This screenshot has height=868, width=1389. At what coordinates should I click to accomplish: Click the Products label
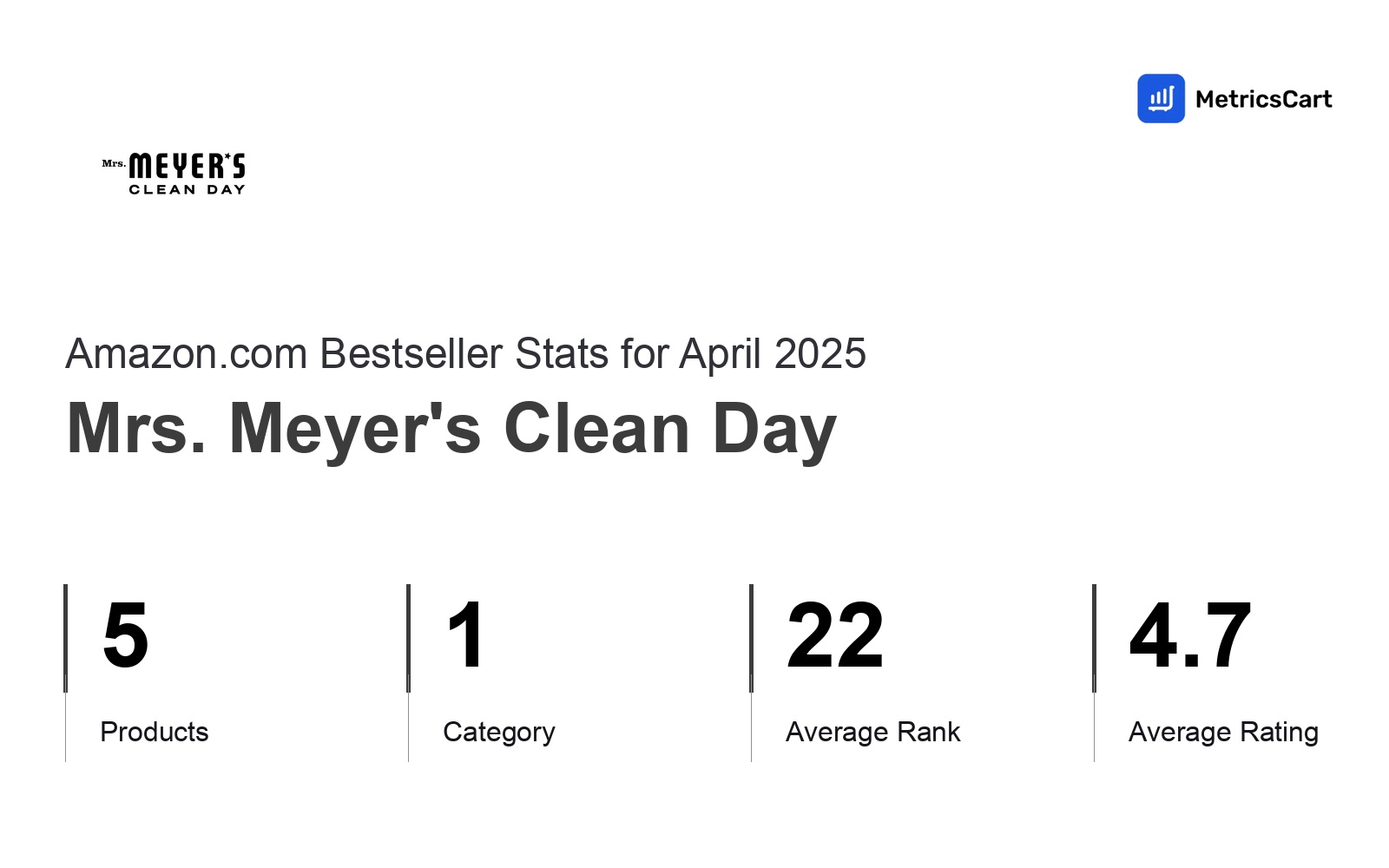tap(155, 732)
